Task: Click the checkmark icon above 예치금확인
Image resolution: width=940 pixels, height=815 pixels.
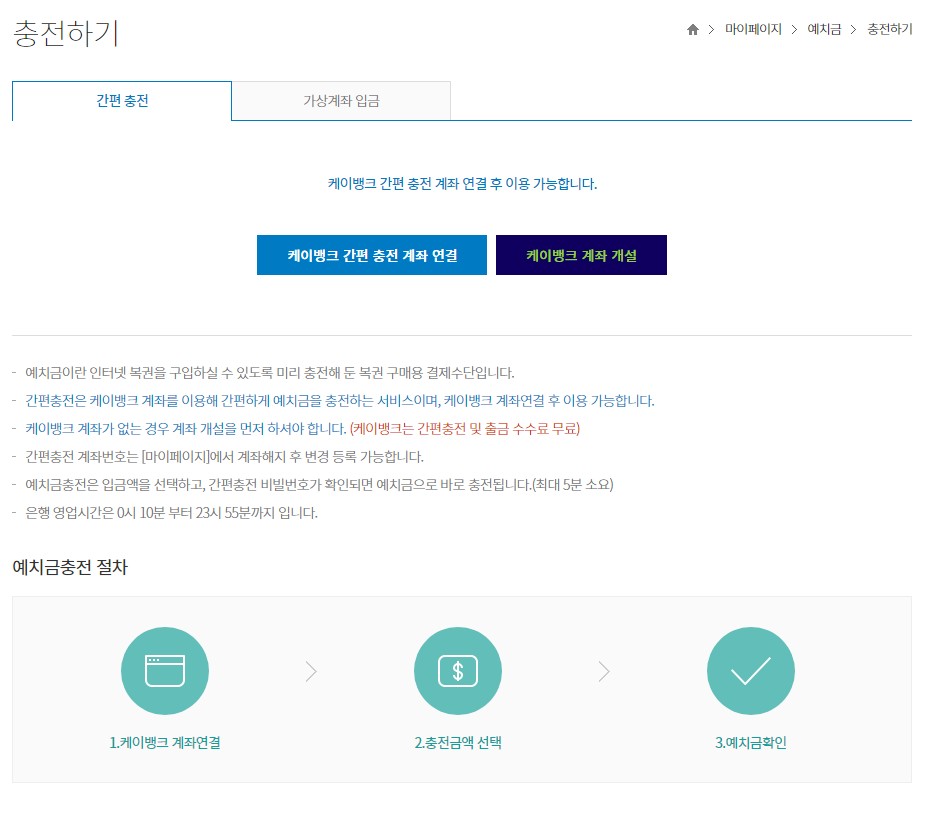Action: click(751, 671)
